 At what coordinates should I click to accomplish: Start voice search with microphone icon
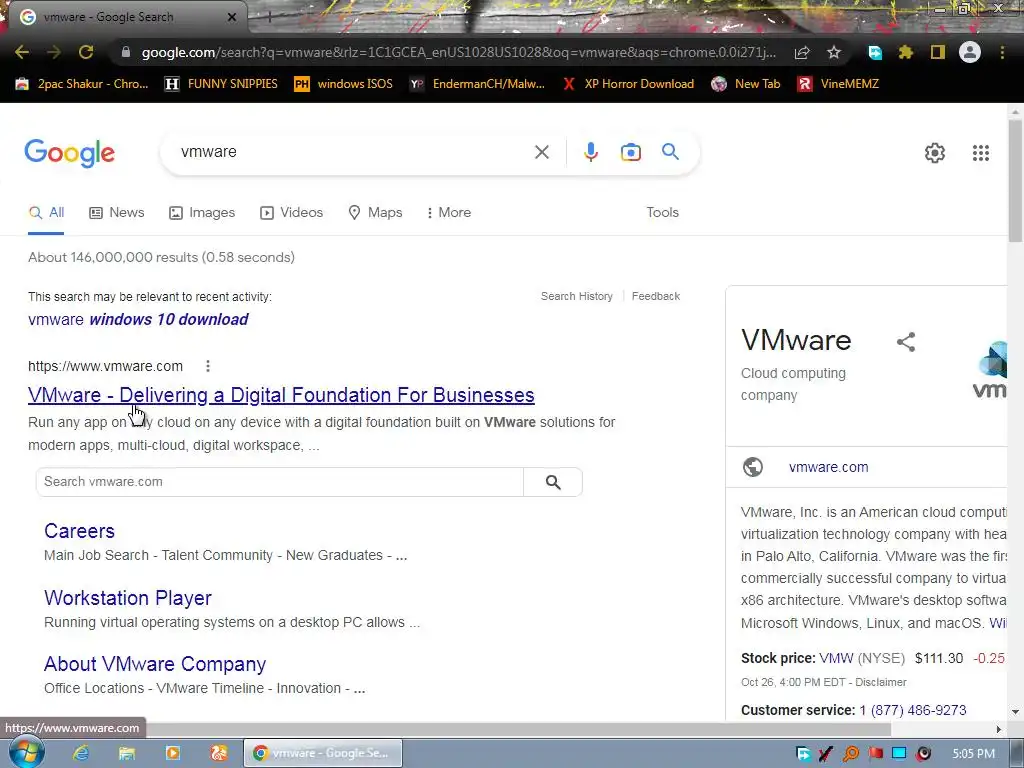click(590, 152)
